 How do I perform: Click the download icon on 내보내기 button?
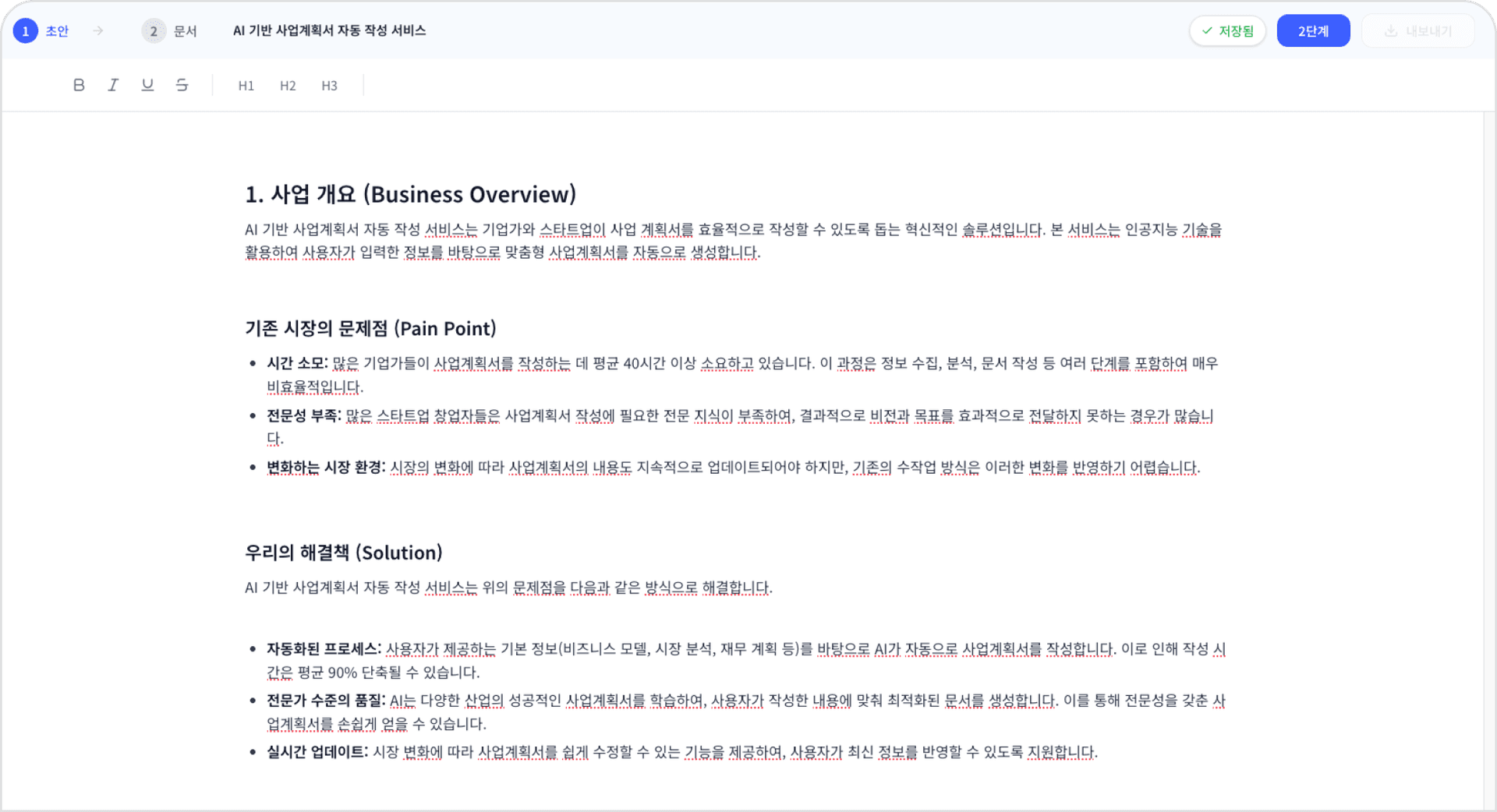(x=1391, y=30)
